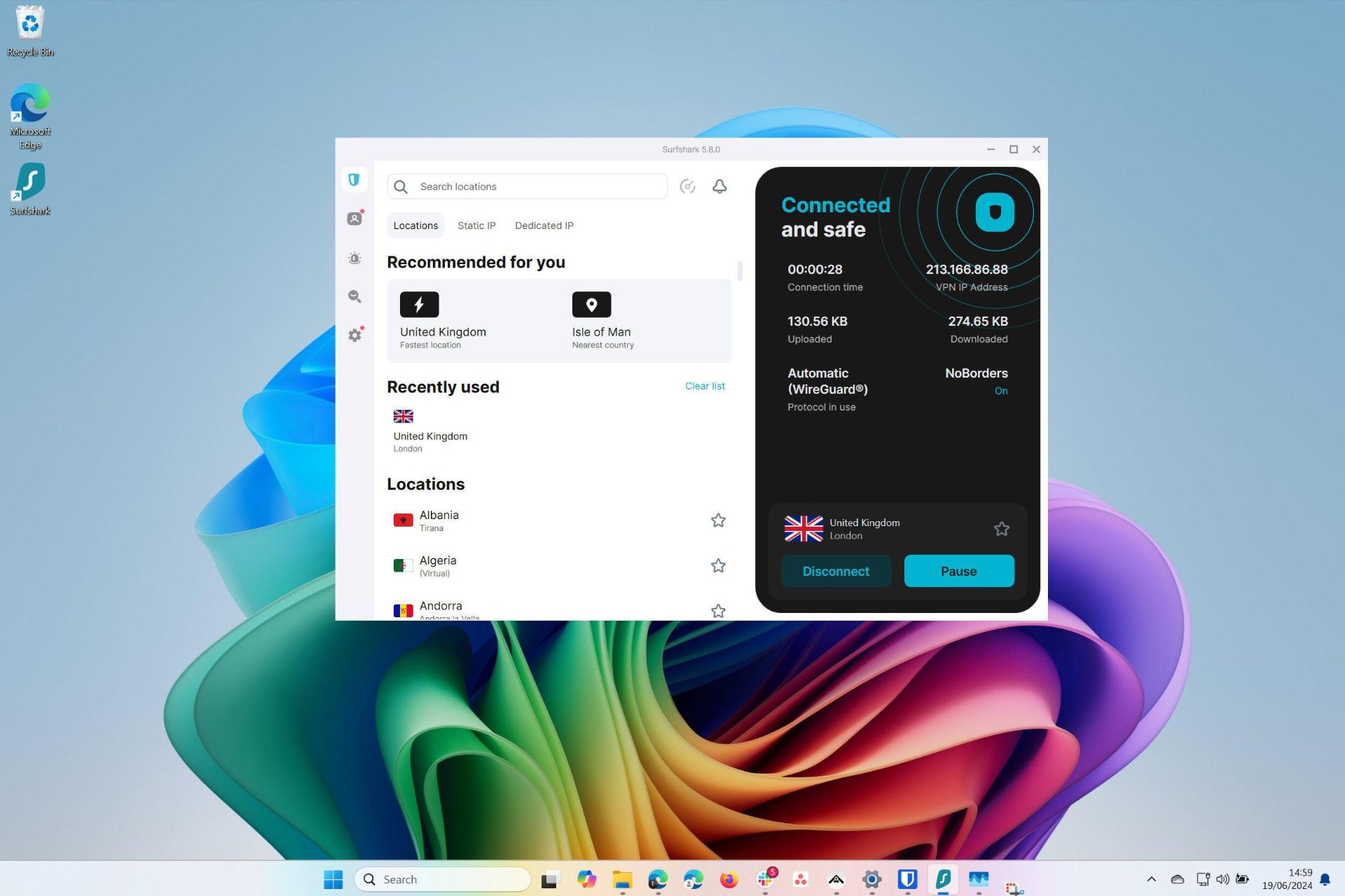Select the Dedicated IP tab

544,225
